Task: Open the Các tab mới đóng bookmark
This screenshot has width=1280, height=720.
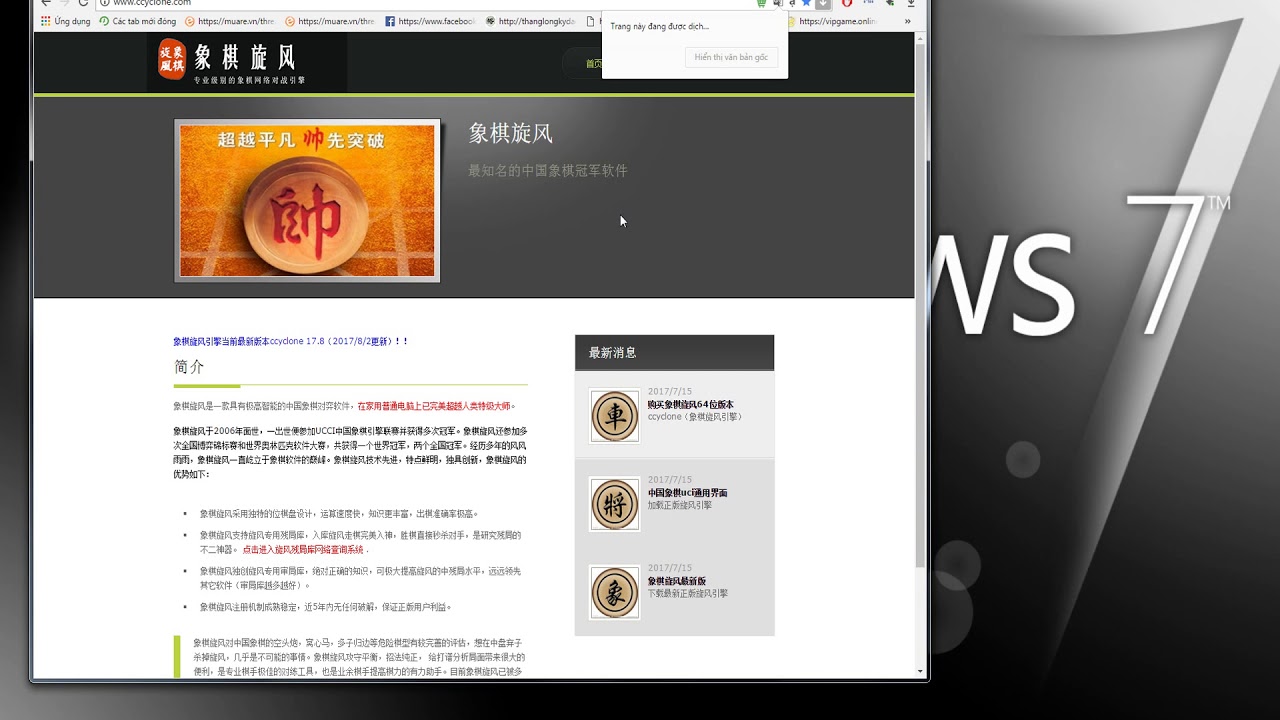Action: coord(138,21)
